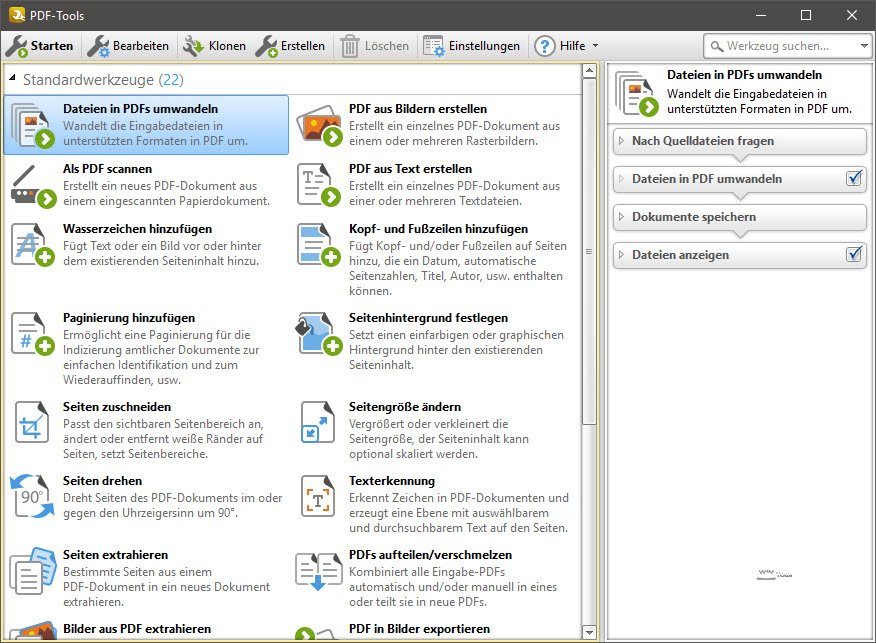Viewport: 876px width, 643px height.
Task: Click the 'Texterkennung' title text
Action: 392,480
